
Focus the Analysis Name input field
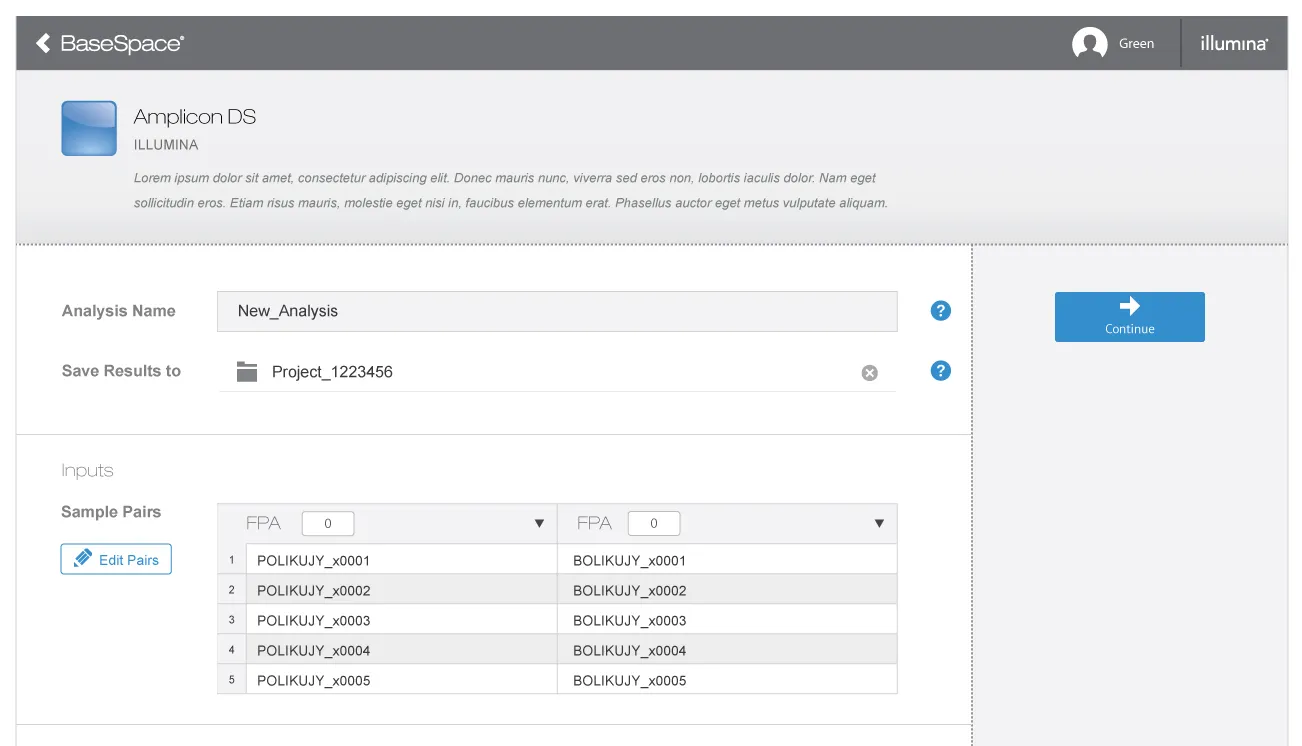tap(557, 311)
